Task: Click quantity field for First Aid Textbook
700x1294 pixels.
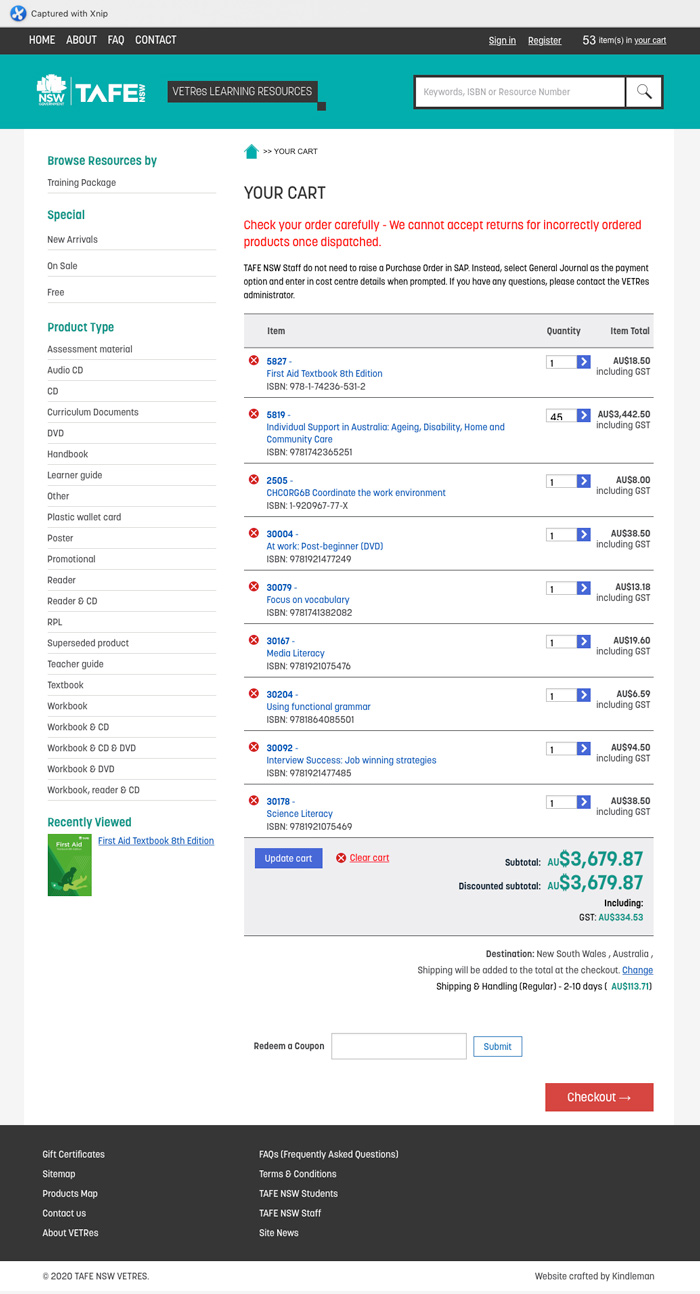Action: pos(561,362)
